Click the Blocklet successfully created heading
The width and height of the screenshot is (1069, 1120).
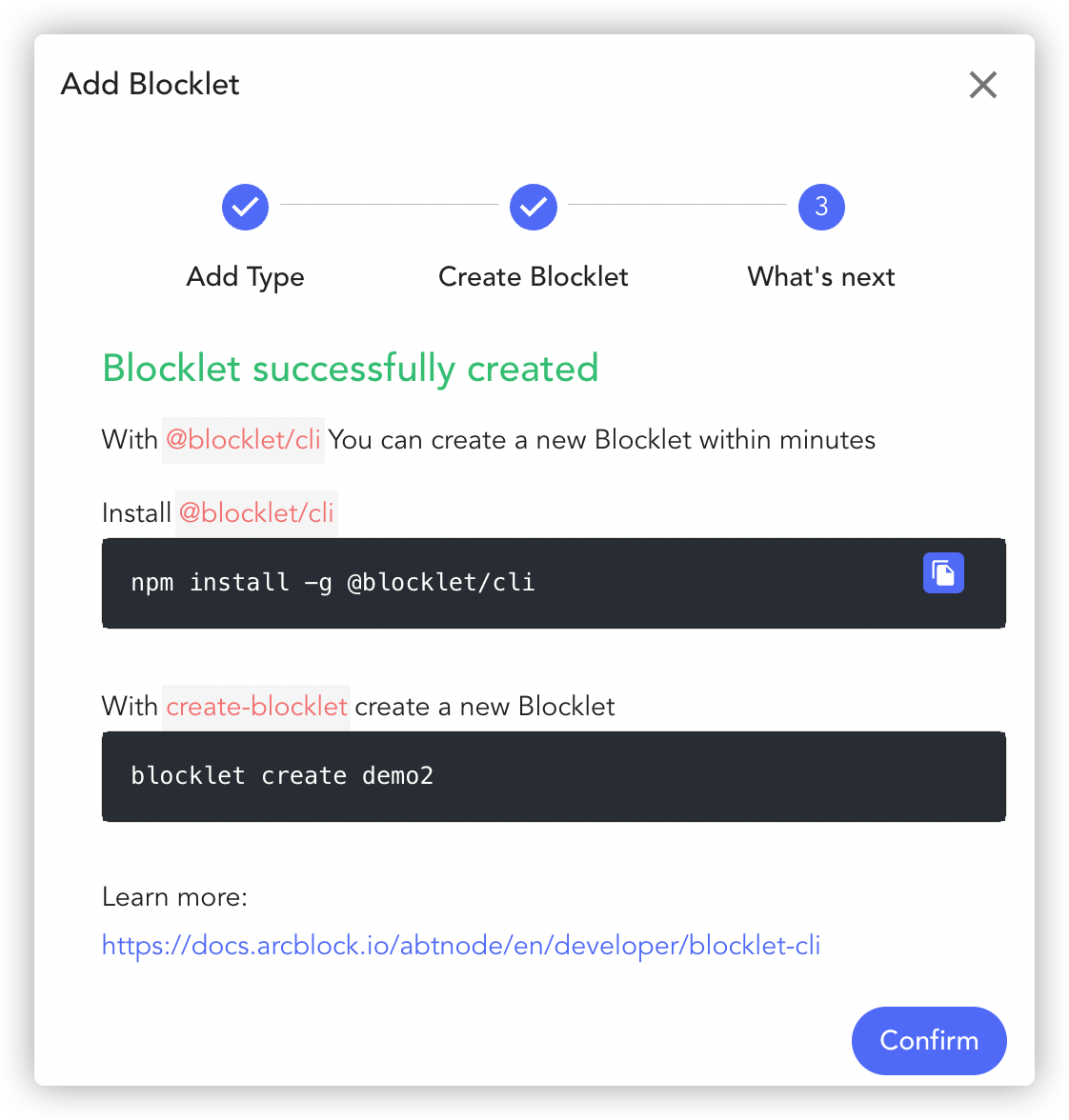[351, 369]
